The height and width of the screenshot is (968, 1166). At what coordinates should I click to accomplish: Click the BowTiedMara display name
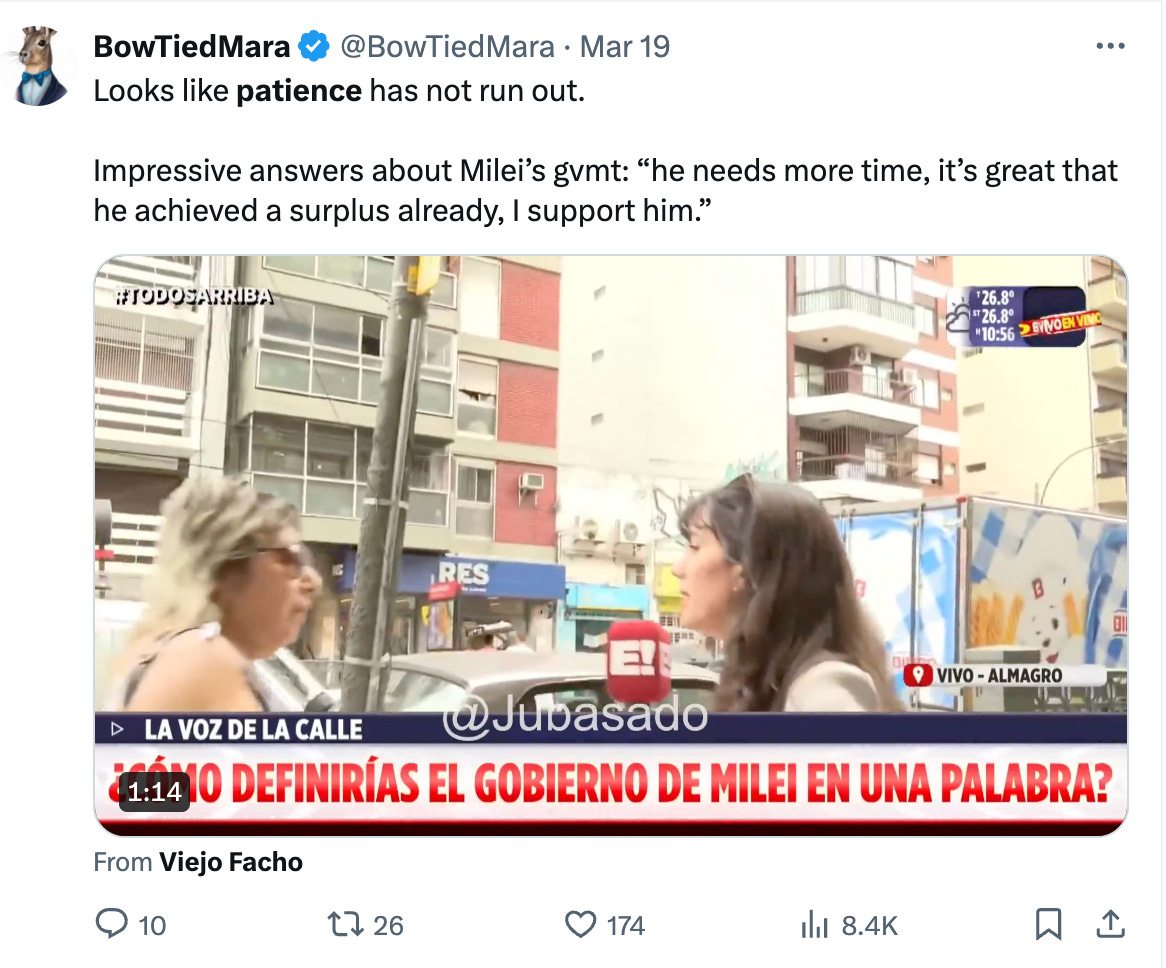click(x=191, y=46)
